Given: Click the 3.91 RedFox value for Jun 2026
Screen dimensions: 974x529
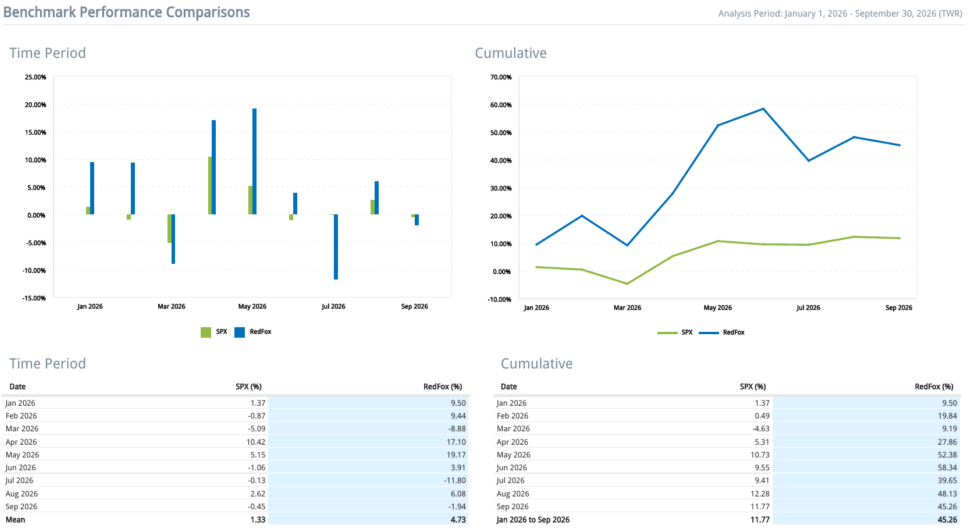Looking at the screenshot, I should coord(458,468).
